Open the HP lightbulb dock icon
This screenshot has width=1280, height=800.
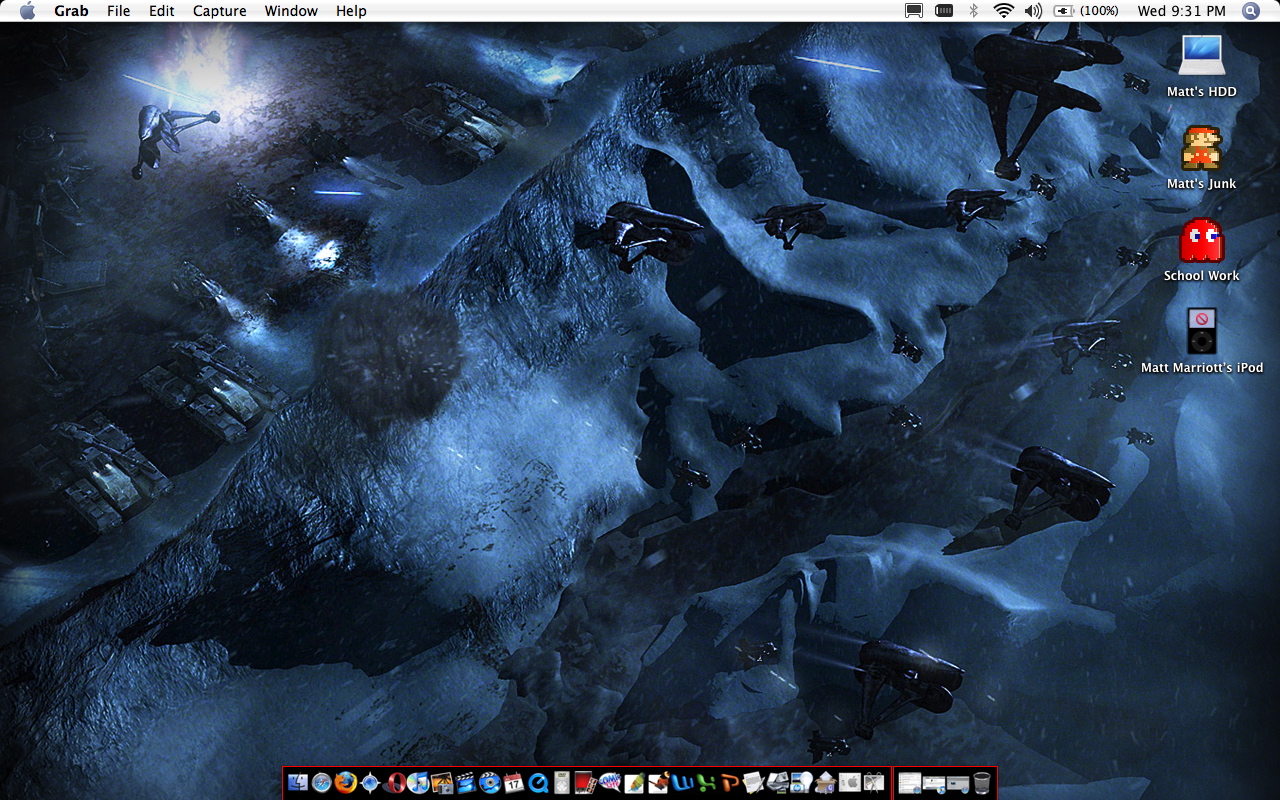(x=800, y=783)
